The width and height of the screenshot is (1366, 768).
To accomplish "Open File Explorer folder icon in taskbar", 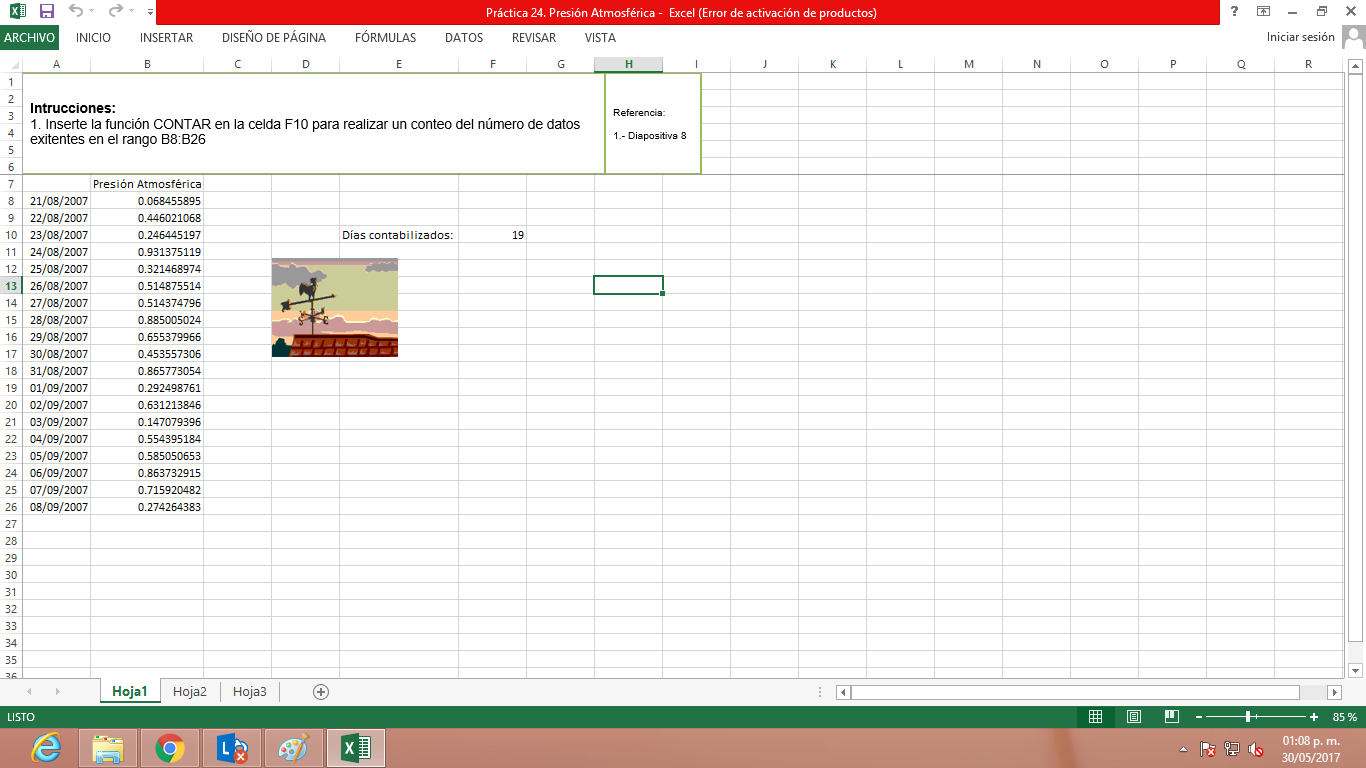I will (108, 748).
